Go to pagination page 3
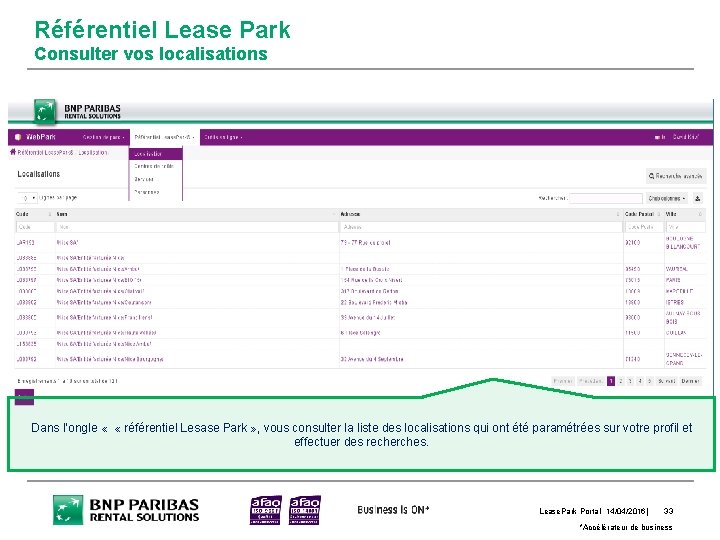This screenshot has height=540, width=720. [630, 381]
